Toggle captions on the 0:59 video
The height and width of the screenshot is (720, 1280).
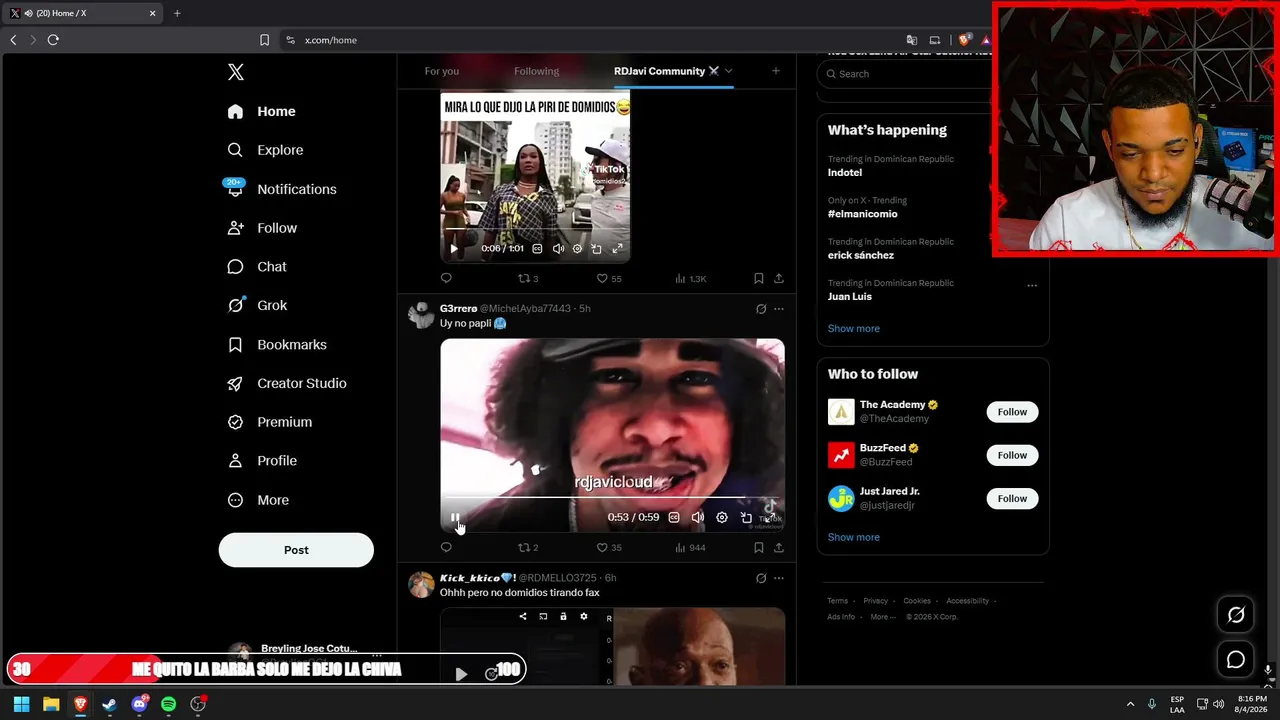674,518
